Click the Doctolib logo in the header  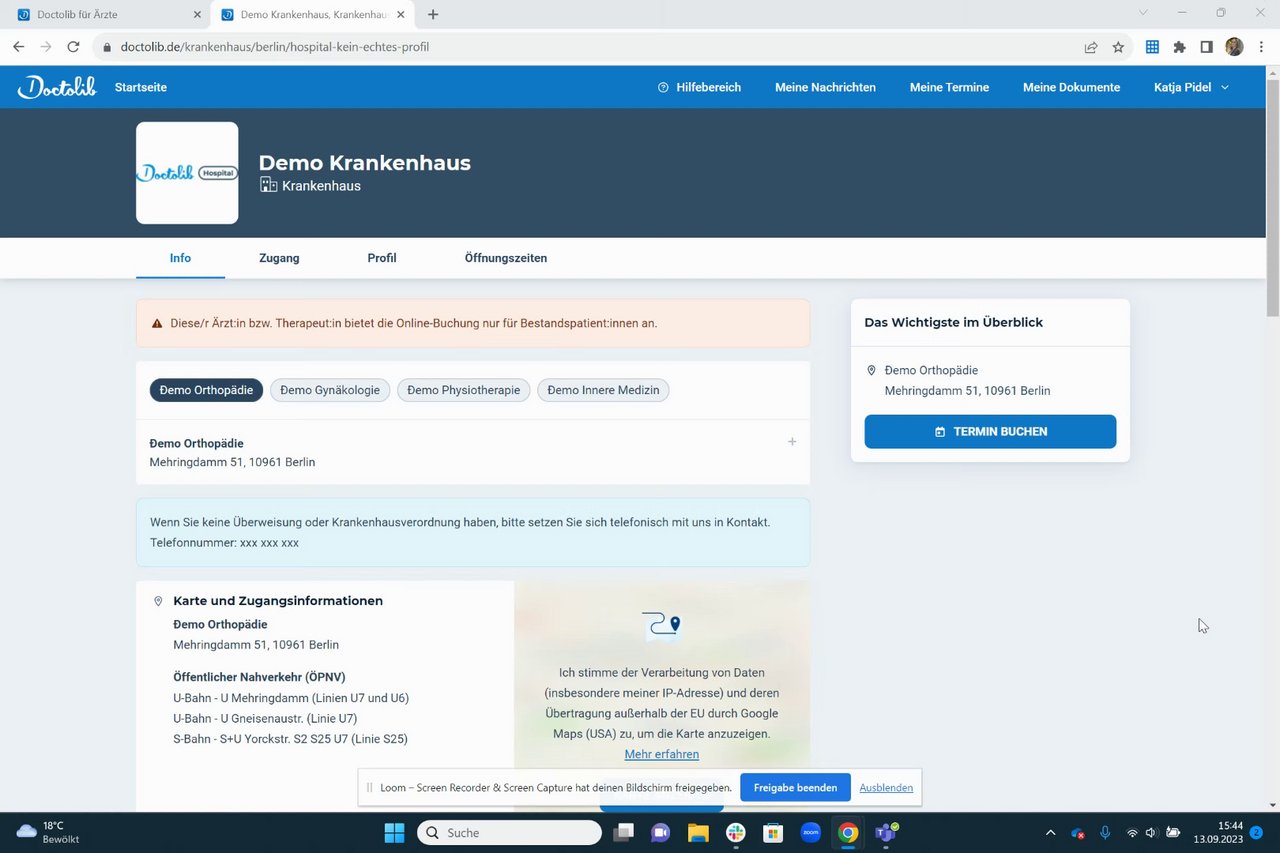point(57,87)
